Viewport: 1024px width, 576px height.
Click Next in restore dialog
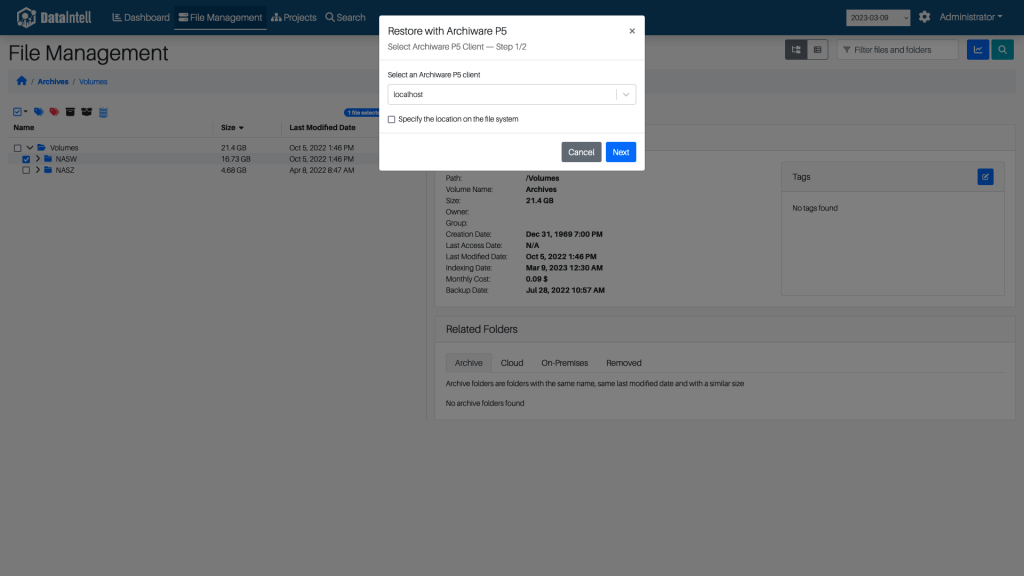[620, 152]
